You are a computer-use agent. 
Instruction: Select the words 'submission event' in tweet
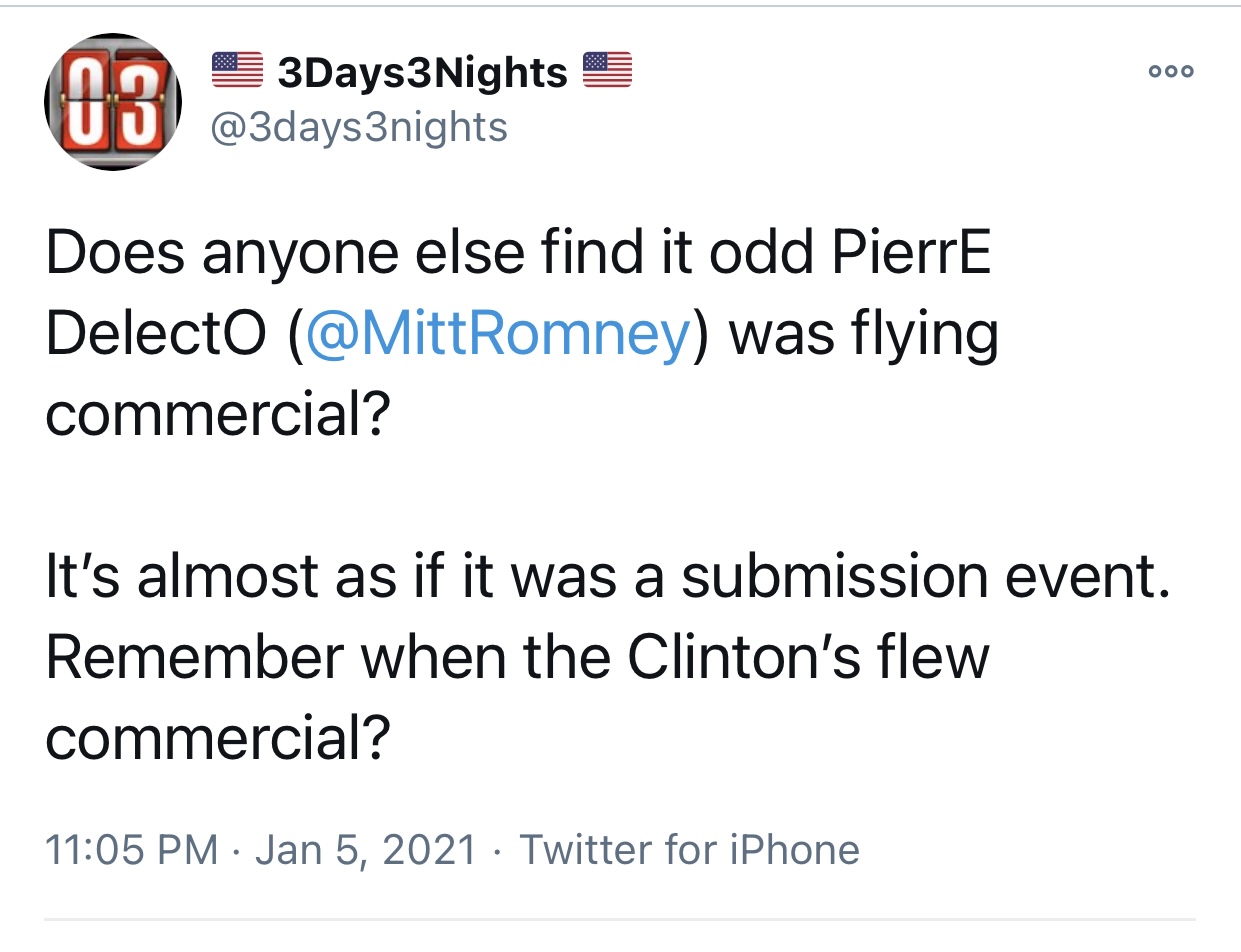pyautogui.click(x=924, y=577)
